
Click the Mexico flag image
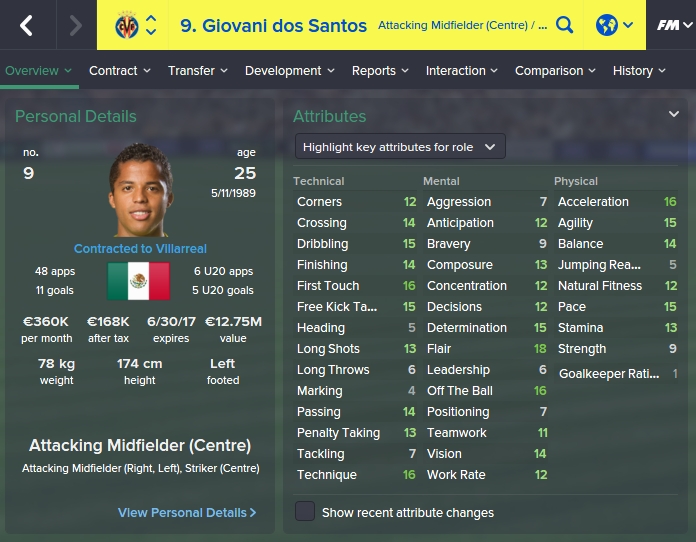coord(138,281)
